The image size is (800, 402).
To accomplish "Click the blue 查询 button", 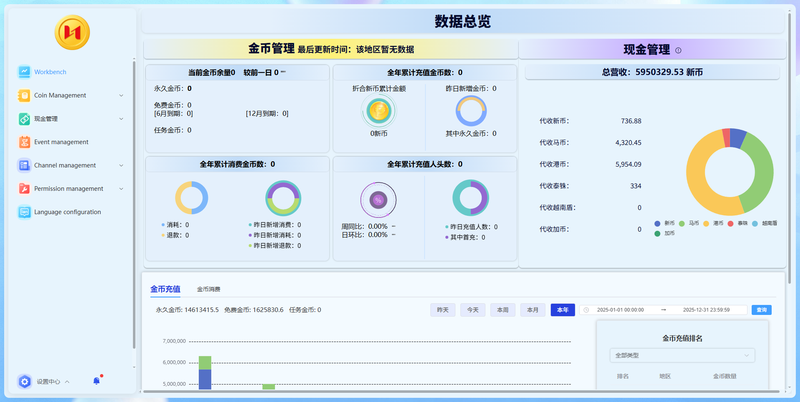I will coord(762,310).
